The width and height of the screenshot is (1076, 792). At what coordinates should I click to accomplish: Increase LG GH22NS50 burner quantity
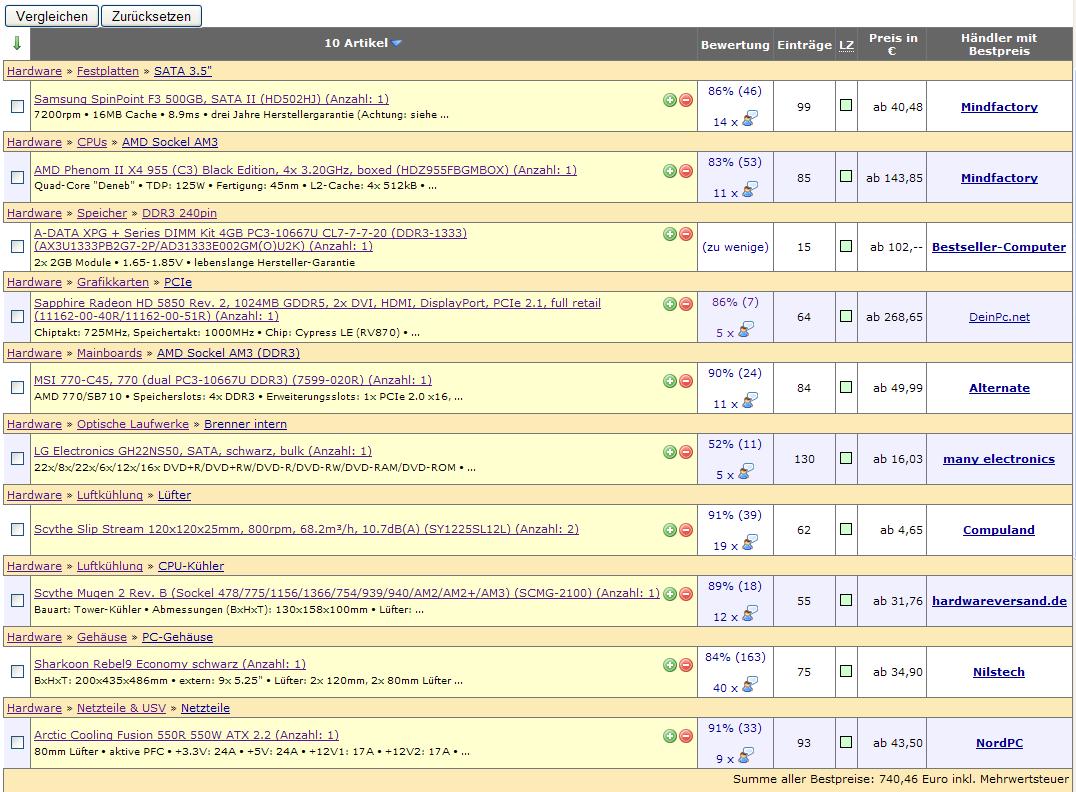click(x=670, y=452)
